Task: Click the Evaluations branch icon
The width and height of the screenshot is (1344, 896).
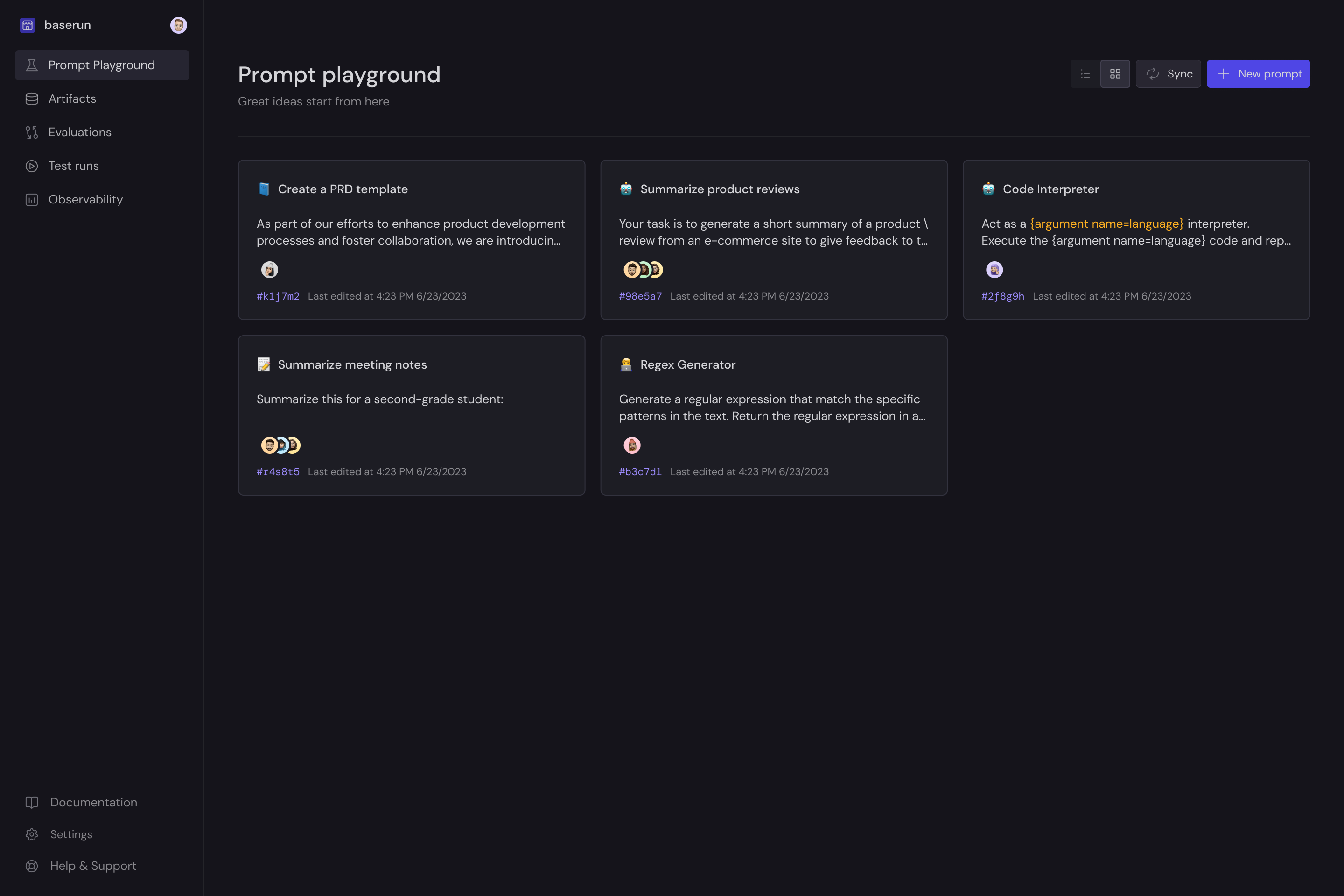Action: 32,133
